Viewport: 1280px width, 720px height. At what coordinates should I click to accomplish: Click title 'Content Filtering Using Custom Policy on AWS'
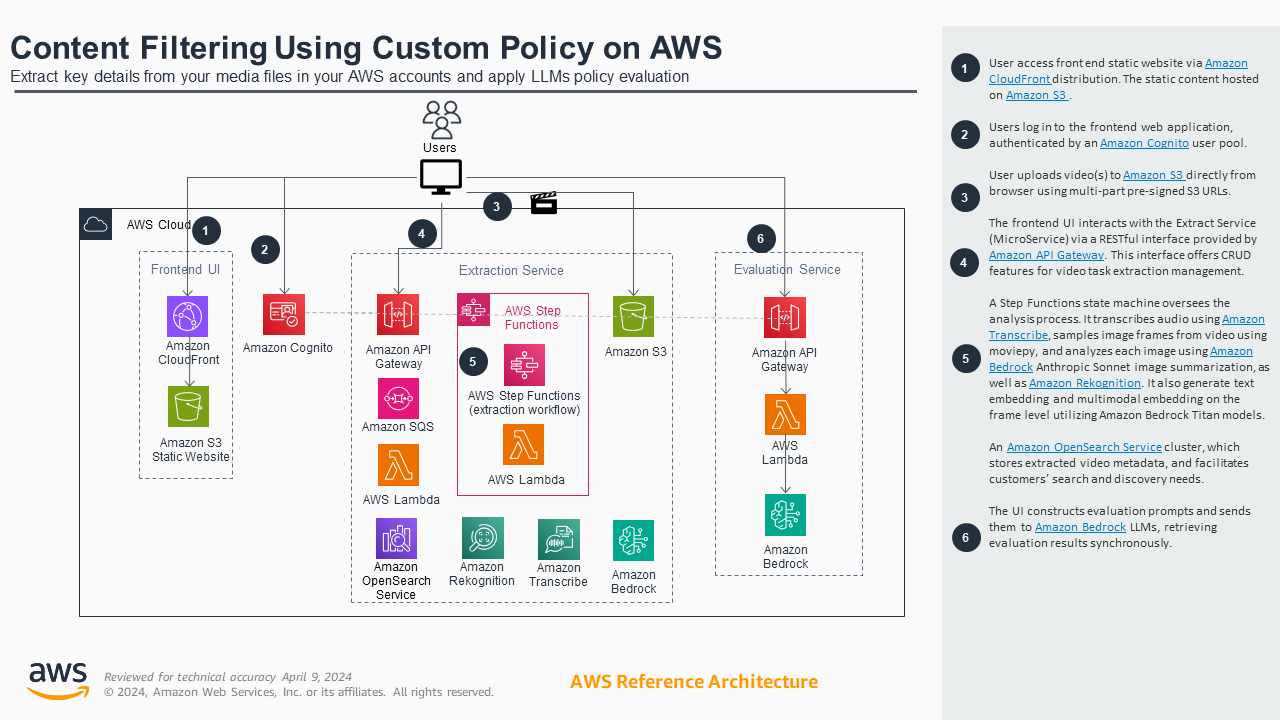pos(366,48)
